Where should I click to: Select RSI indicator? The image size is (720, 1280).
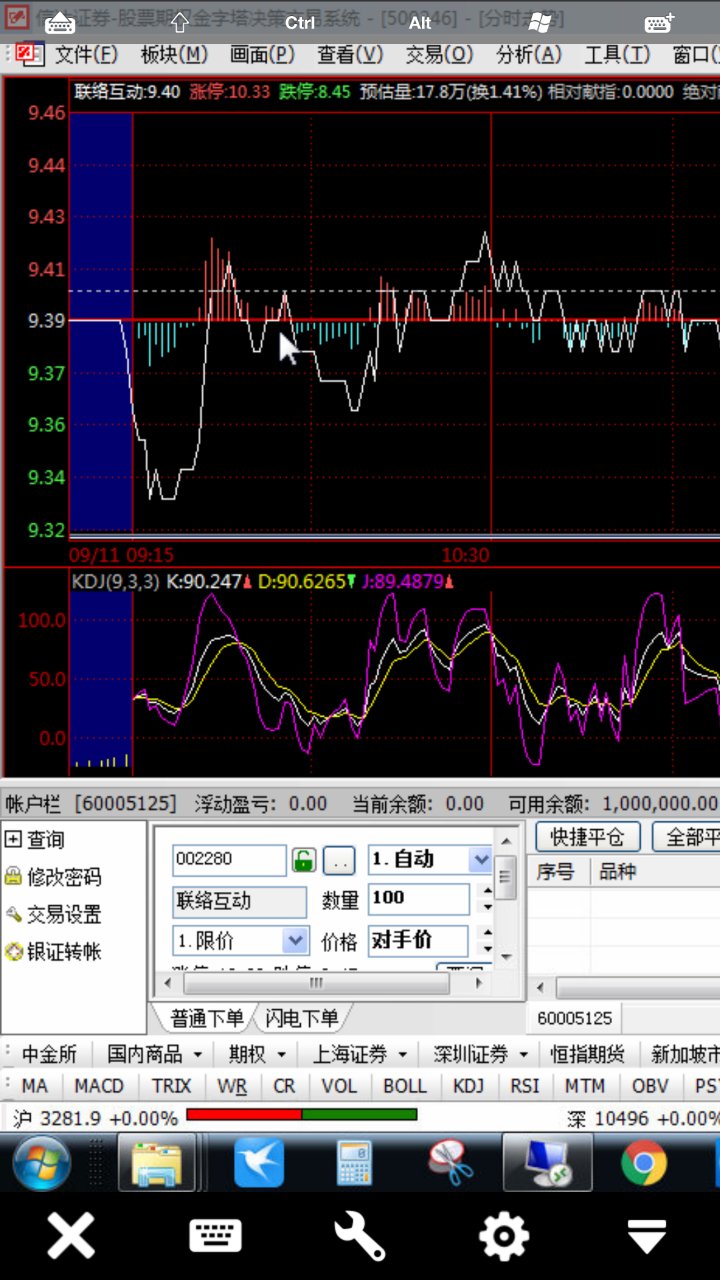[525, 1086]
